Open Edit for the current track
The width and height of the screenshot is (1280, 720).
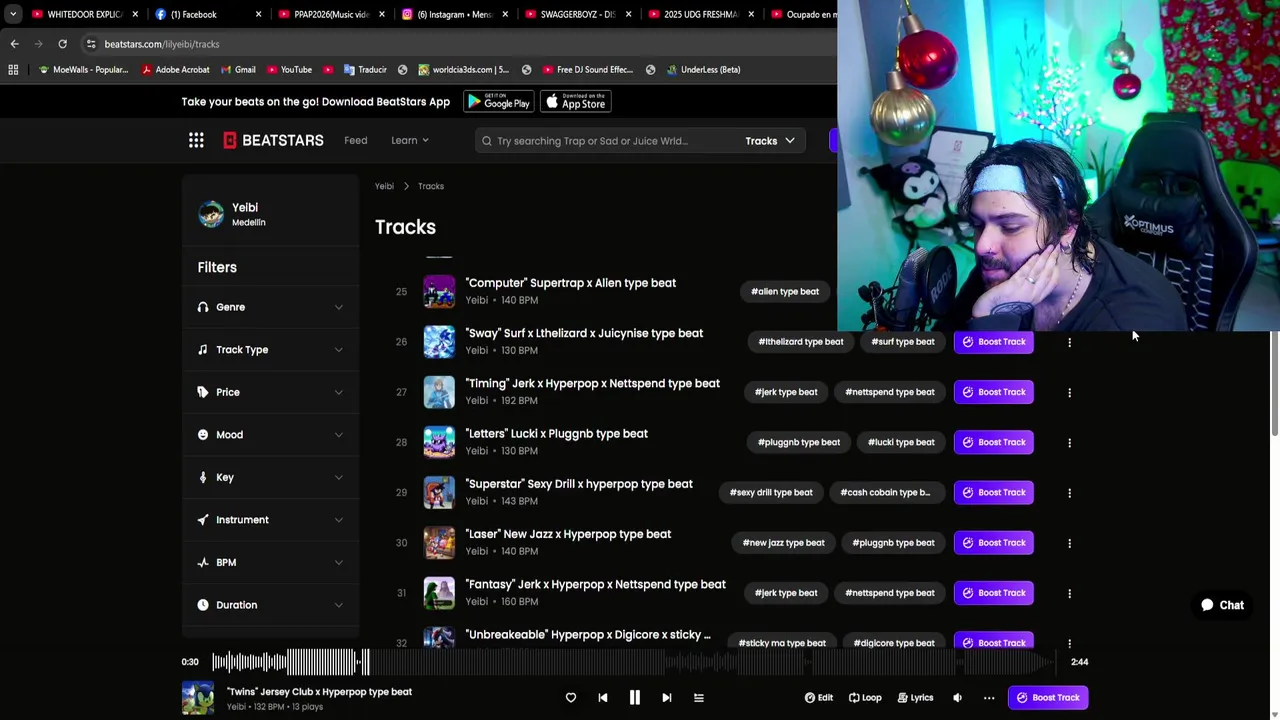[819, 698]
